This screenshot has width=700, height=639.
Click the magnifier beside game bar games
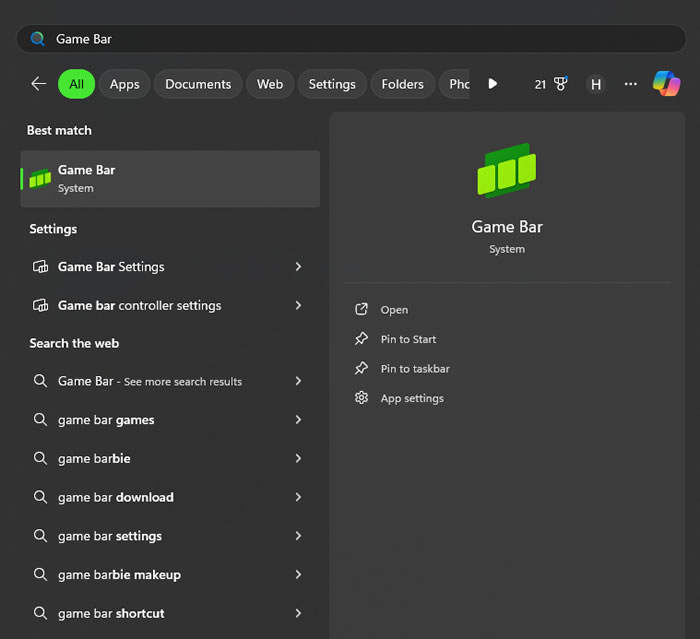40,420
